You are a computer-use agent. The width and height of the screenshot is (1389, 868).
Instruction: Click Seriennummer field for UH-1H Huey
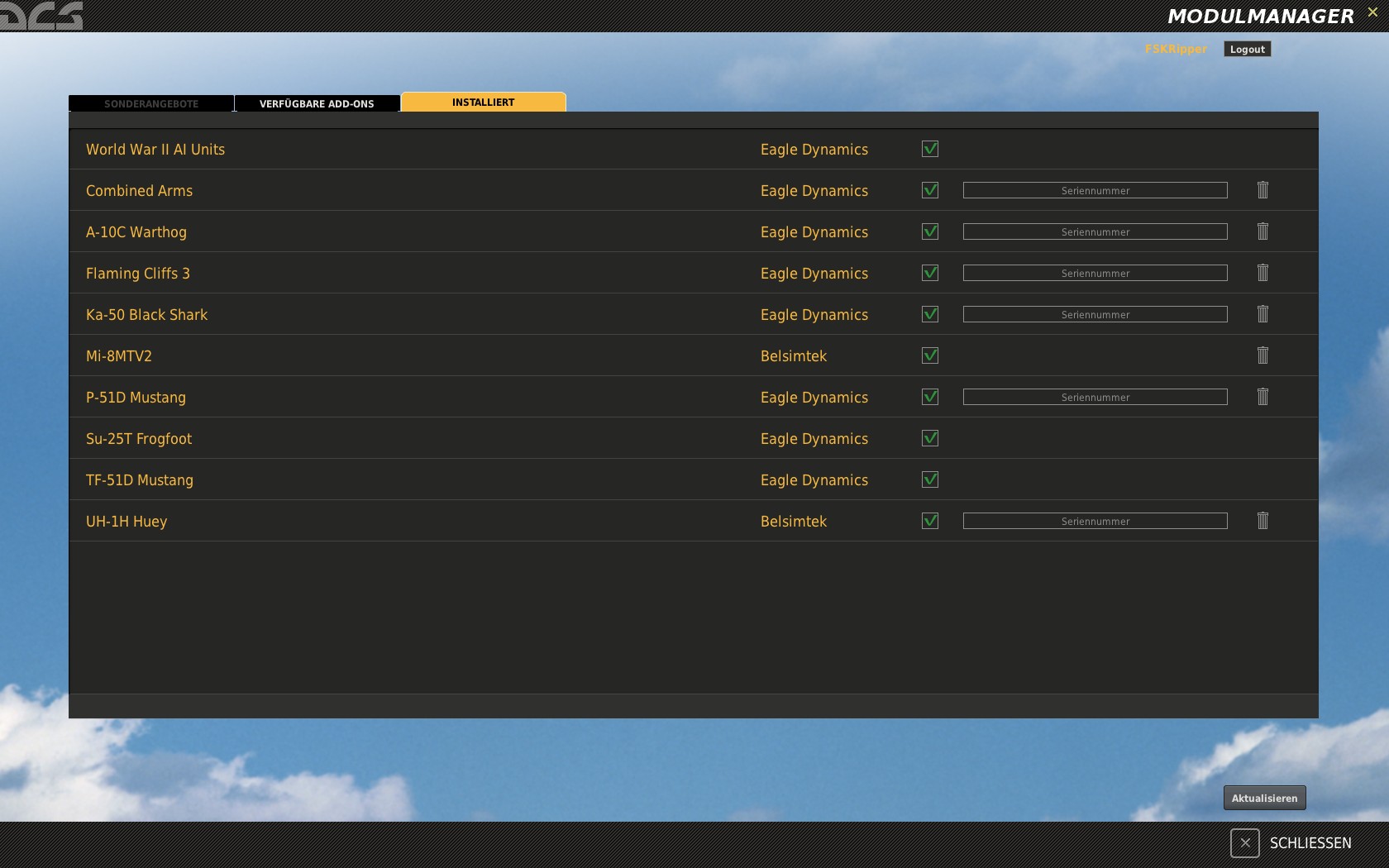click(1095, 521)
